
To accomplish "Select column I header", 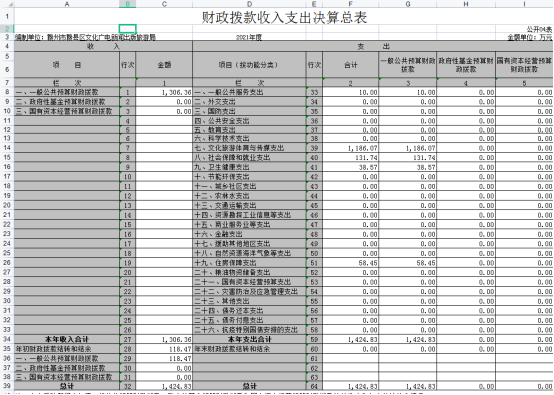I will [x=524, y=4].
